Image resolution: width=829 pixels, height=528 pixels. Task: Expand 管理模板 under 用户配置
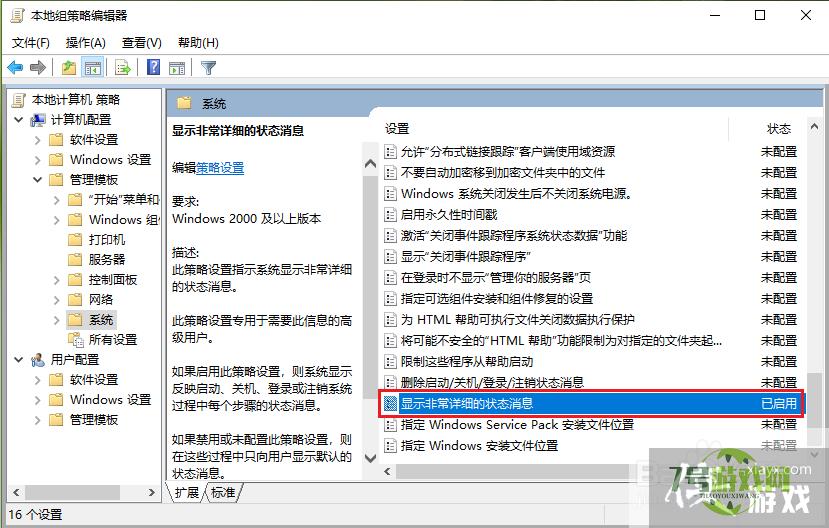click(x=37, y=420)
